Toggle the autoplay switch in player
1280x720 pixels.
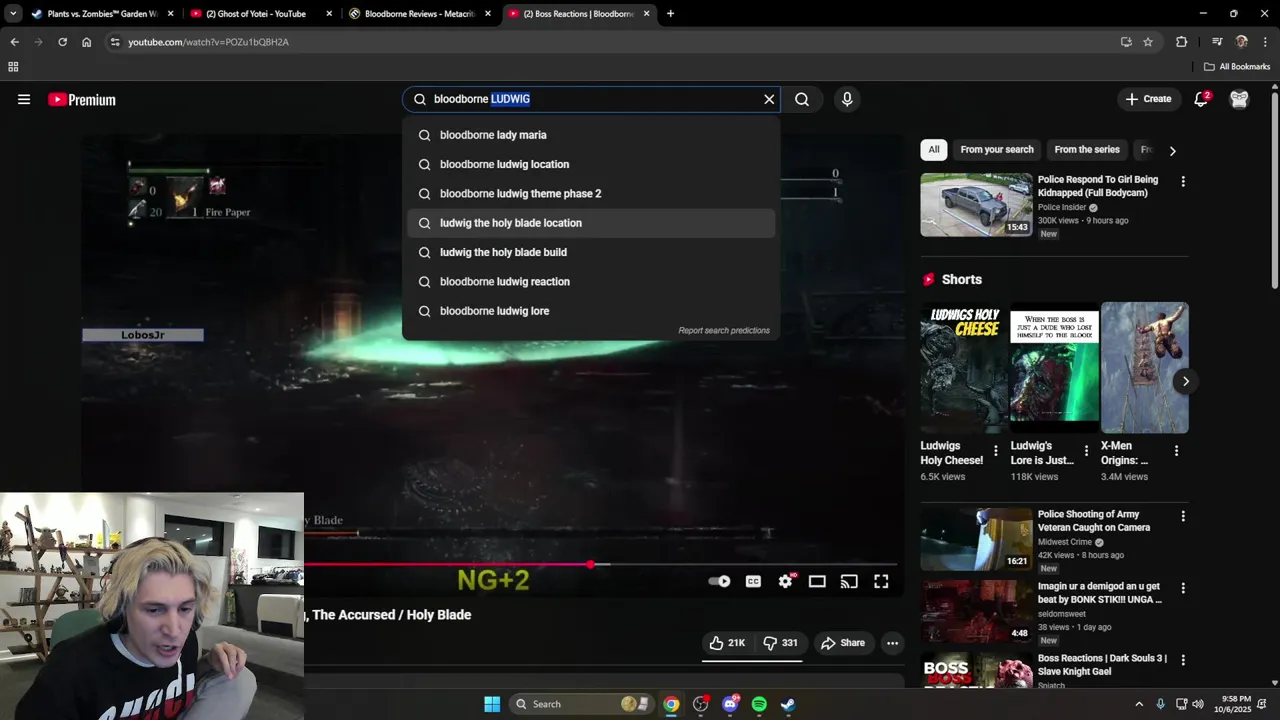[719, 581]
